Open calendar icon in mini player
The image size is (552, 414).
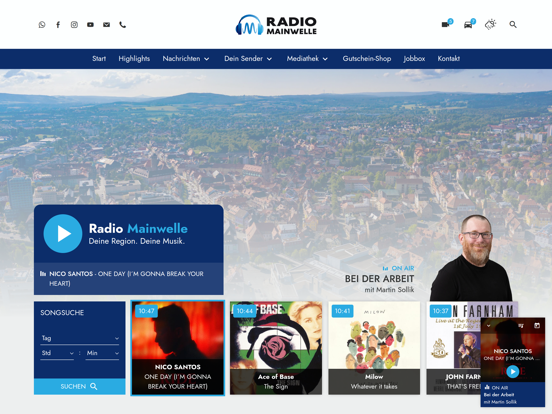click(537, 325)
